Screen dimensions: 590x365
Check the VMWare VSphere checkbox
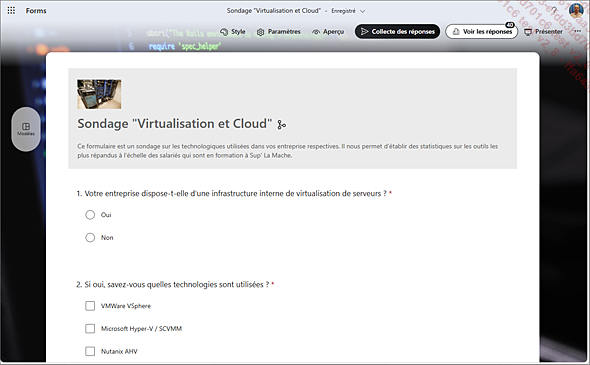[x=90, y=306]
